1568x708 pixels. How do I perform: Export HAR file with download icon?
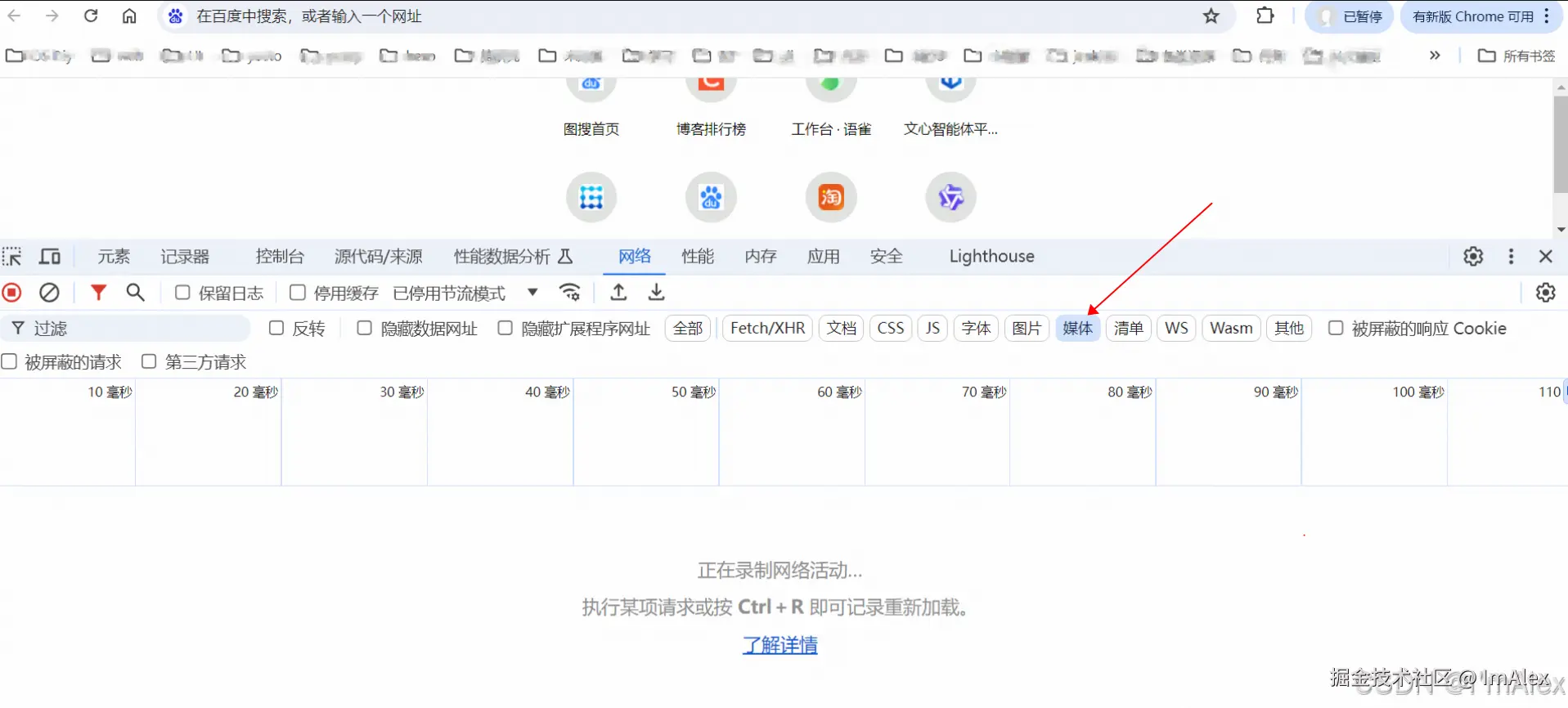pyautogui.click(x=657, y=293)
